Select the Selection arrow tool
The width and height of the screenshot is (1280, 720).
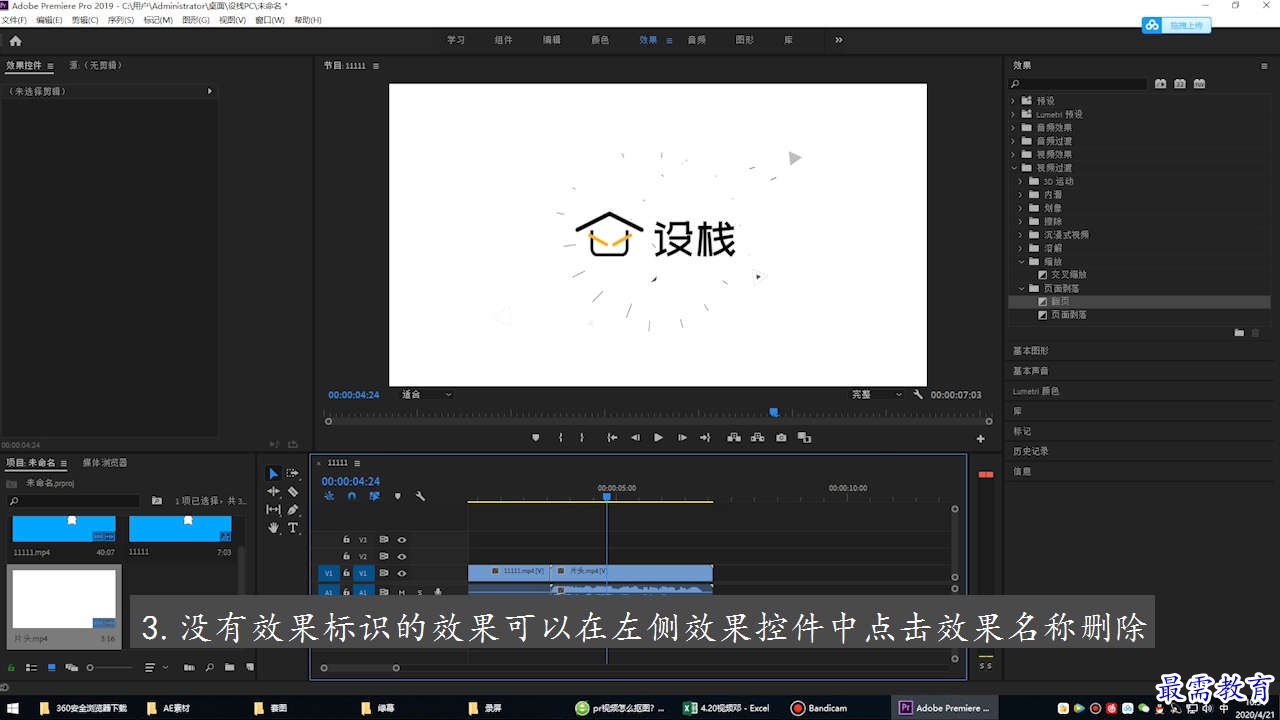pos(273,473)
